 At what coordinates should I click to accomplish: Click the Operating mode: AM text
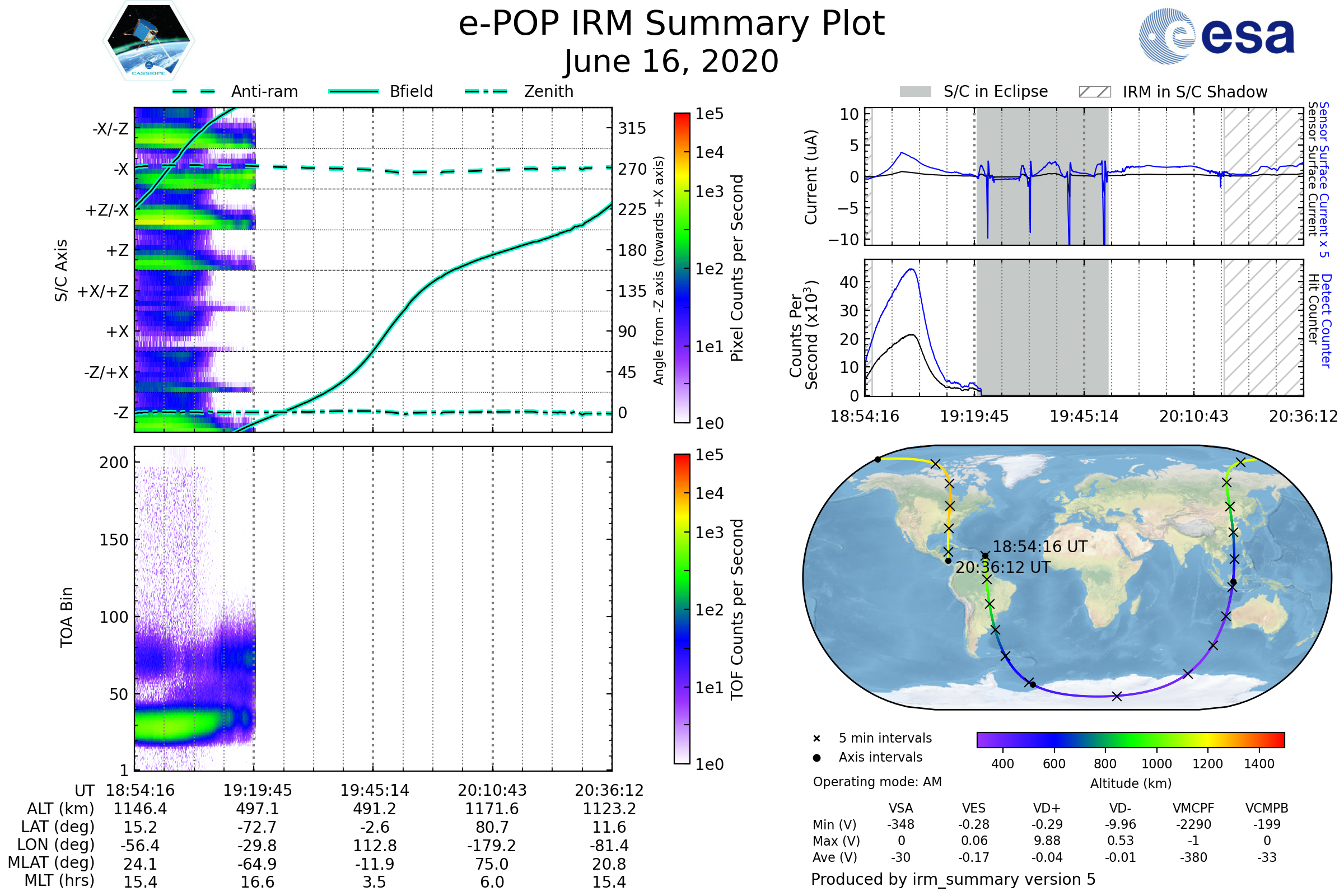(877, 782)
